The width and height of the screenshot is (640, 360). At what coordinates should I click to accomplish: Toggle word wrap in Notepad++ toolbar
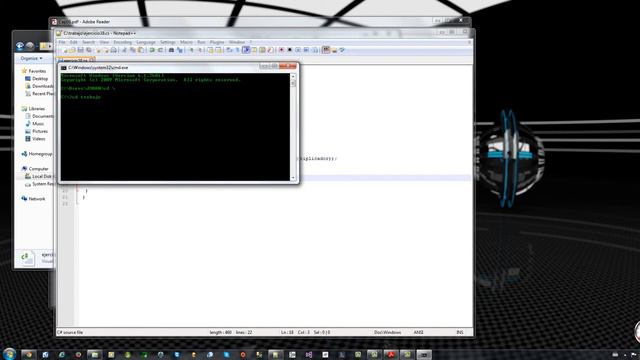229,50
